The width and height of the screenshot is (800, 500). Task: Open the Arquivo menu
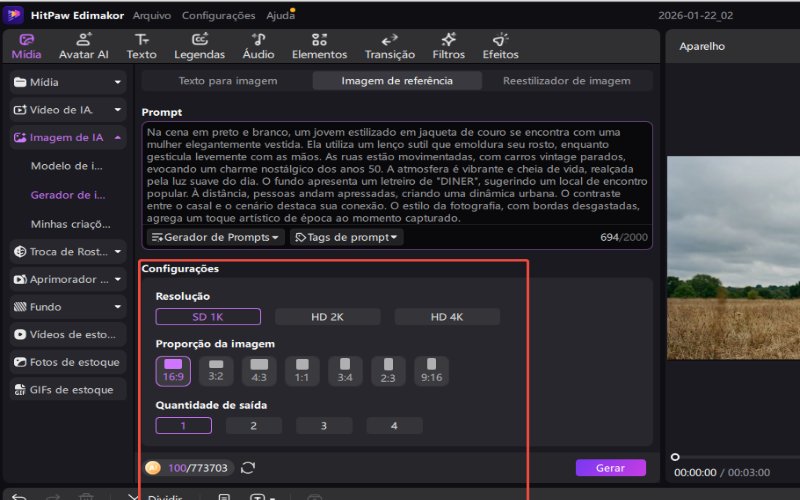(152, 15)
